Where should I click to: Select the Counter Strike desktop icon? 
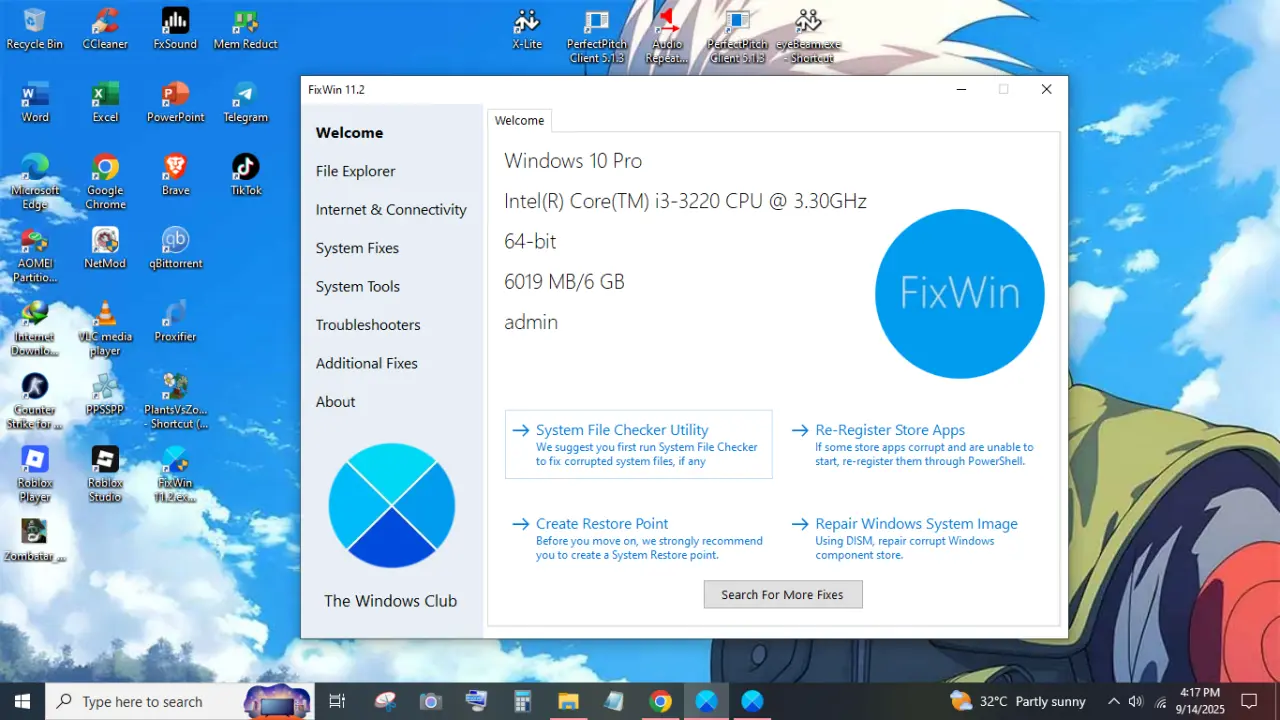click(35, 401)
